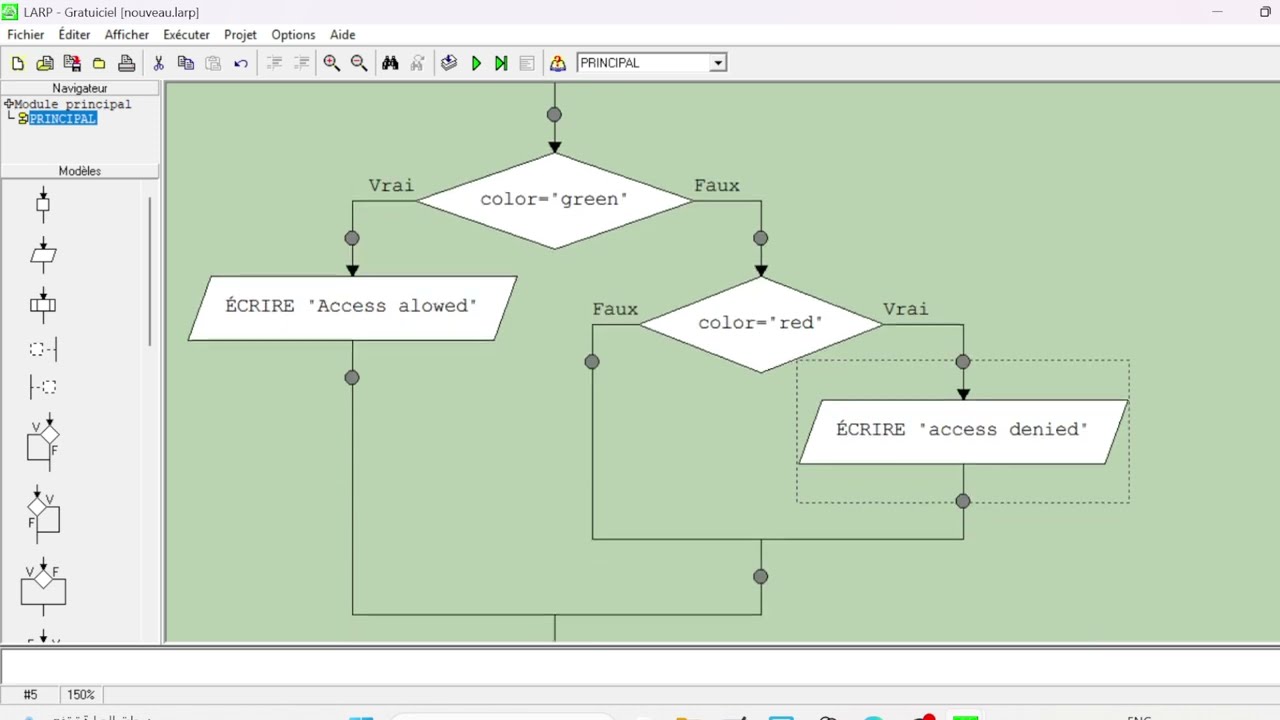Run the algorithm with the green play button

coord(476,63)
